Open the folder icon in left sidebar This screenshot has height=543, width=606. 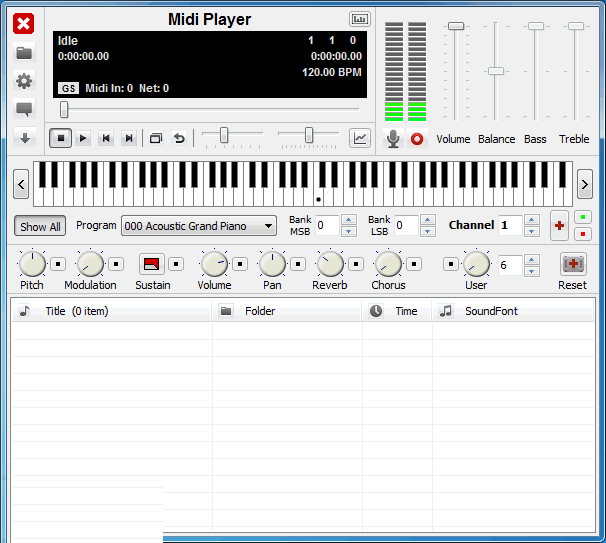pyautogui.click(x=24, y=53)
